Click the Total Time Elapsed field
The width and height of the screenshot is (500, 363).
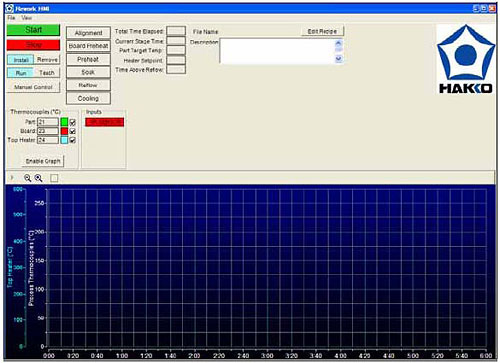tap(176, 31)
